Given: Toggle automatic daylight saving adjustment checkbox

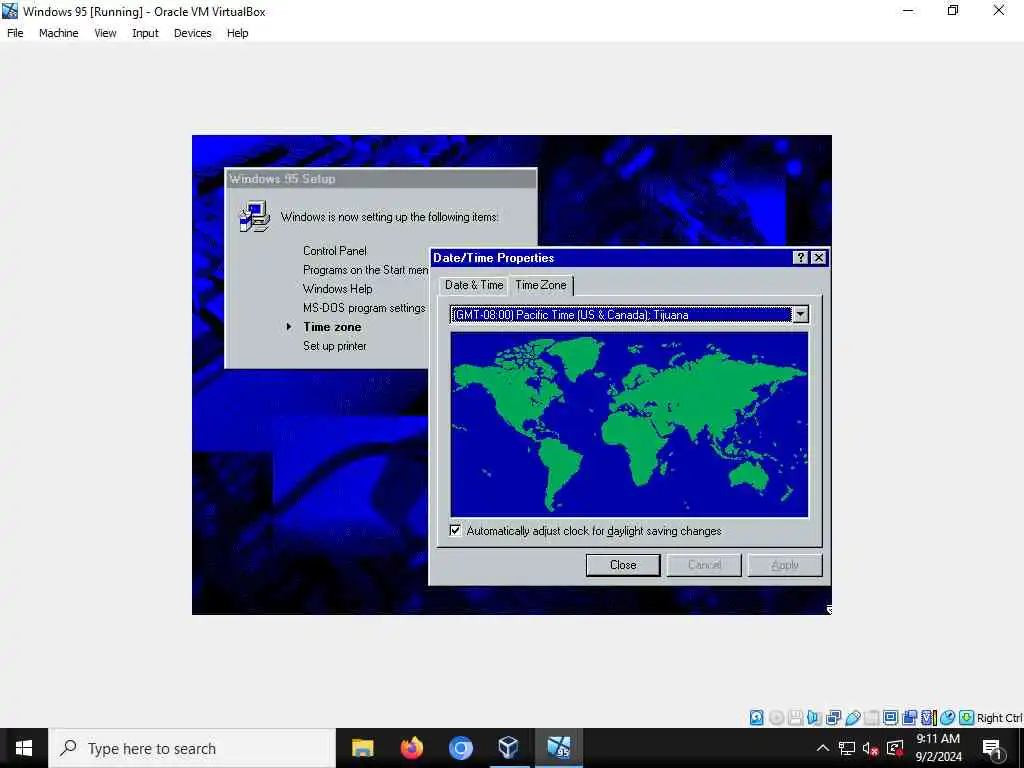Looking at the screenshot, I should [x=455, y=530].
